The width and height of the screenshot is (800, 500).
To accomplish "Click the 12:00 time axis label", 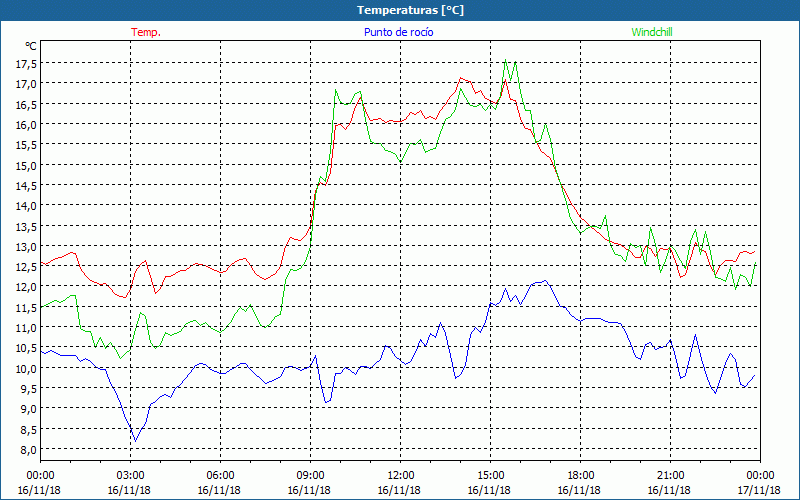I will [401, 476].
